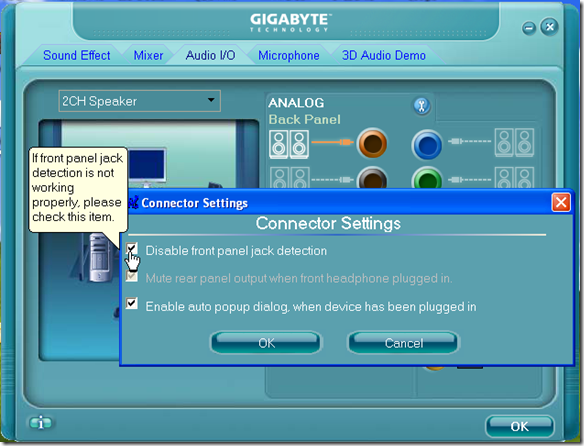The image size is (584, 446).
Task: Switch to the Sound Effect tab
Action: (77, 55)
